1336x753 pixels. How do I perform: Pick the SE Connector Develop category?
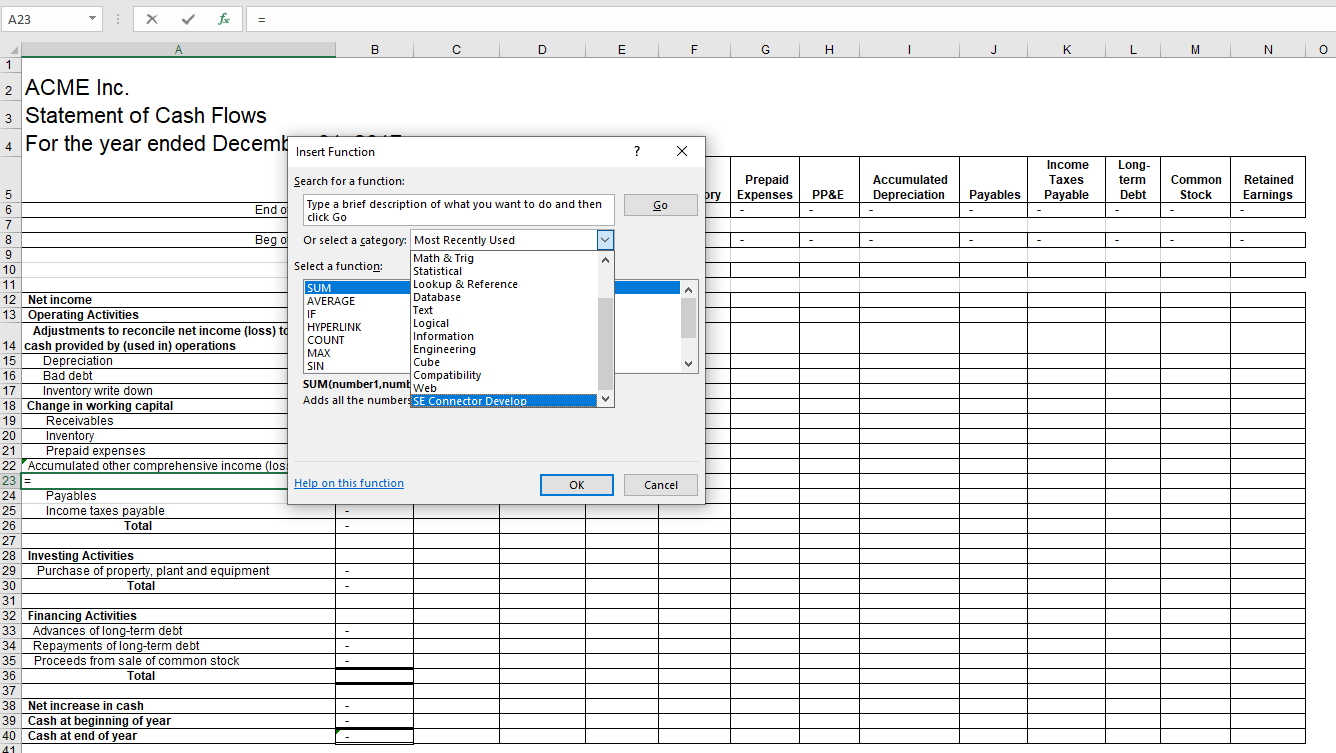point(470,401)
